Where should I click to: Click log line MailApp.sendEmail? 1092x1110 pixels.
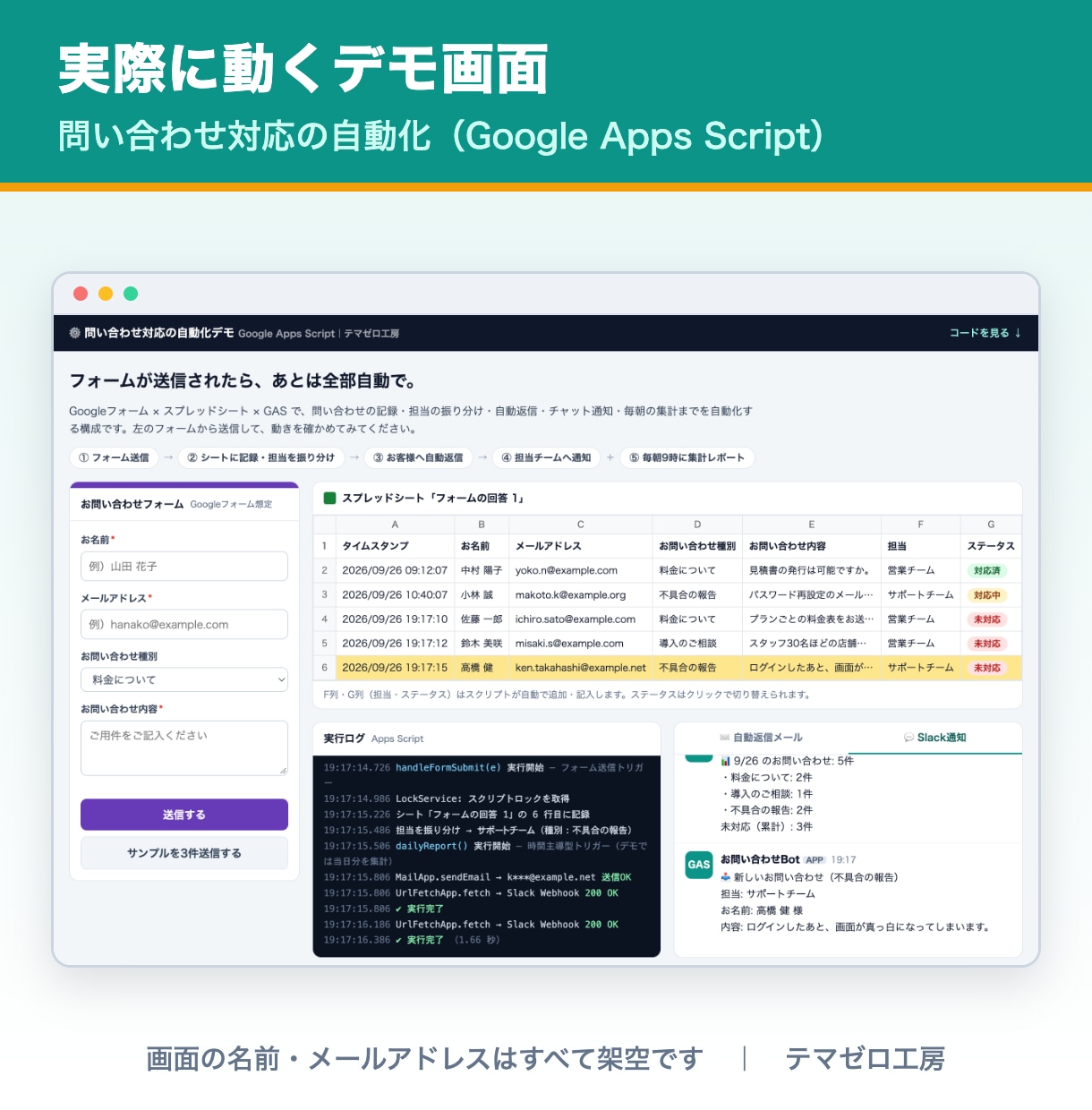pos(477,877)
